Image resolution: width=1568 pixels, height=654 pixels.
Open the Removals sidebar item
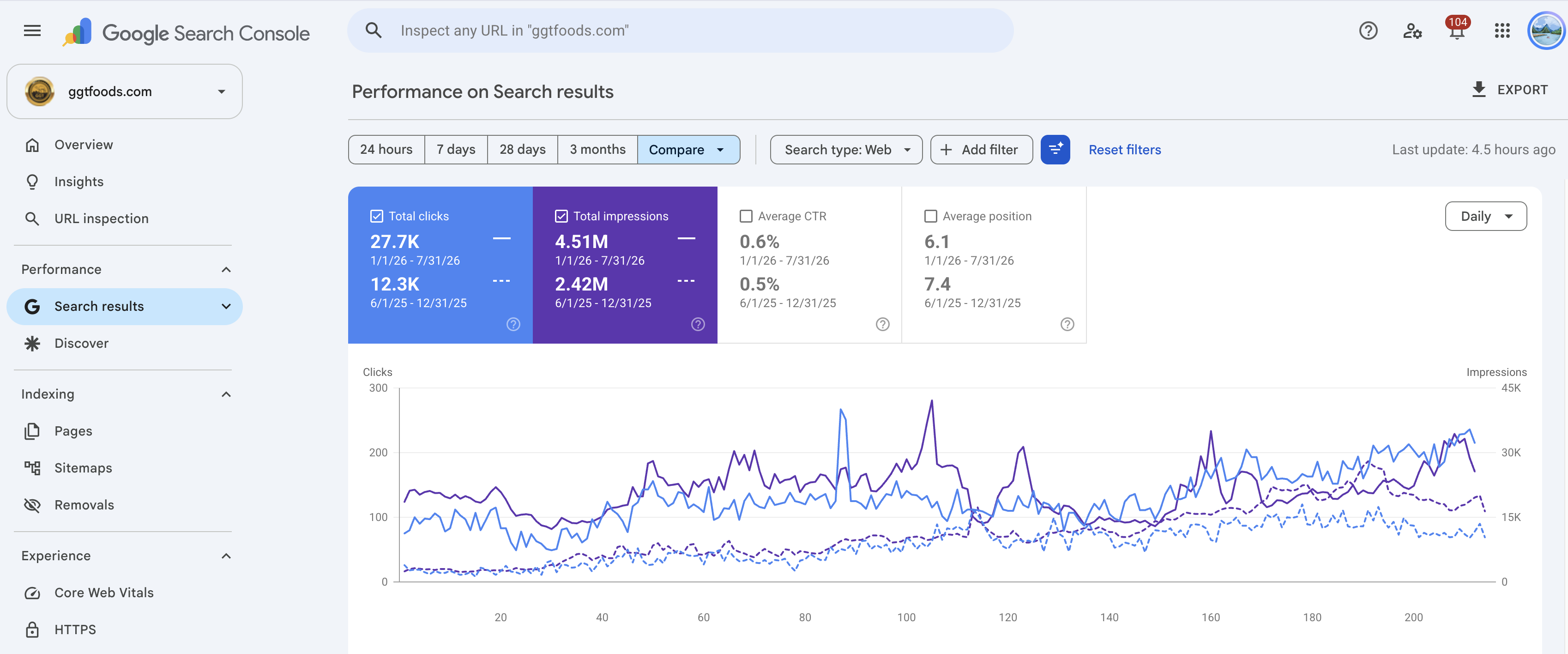click(x=124, y=505)
